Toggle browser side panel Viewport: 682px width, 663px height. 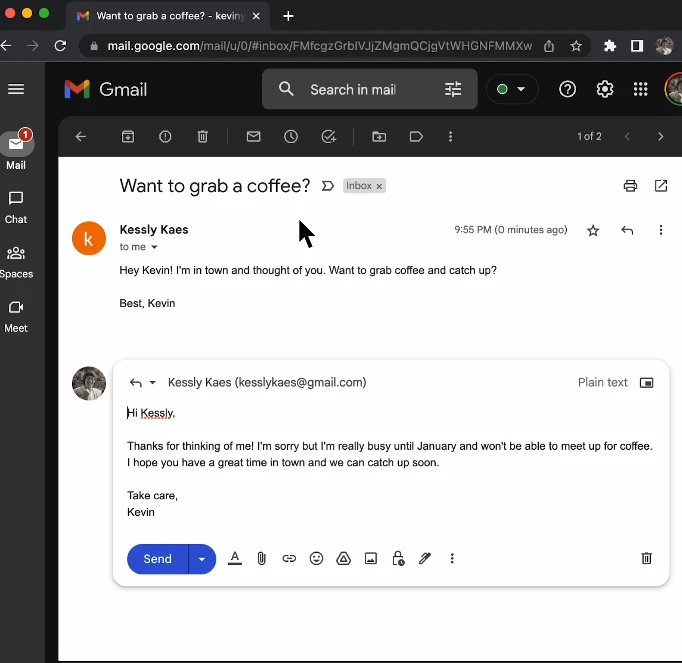637,46
